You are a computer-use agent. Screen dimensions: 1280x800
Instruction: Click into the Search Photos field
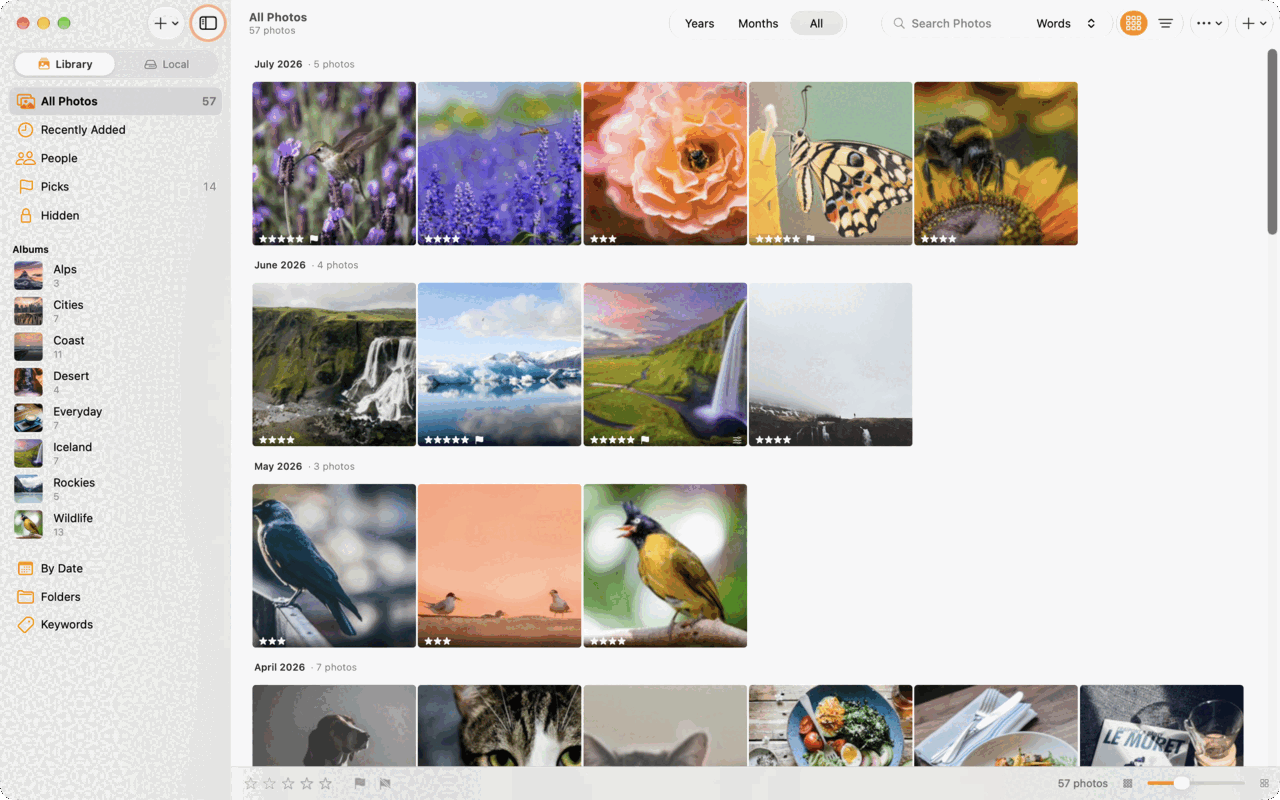(x=953, y=23)
